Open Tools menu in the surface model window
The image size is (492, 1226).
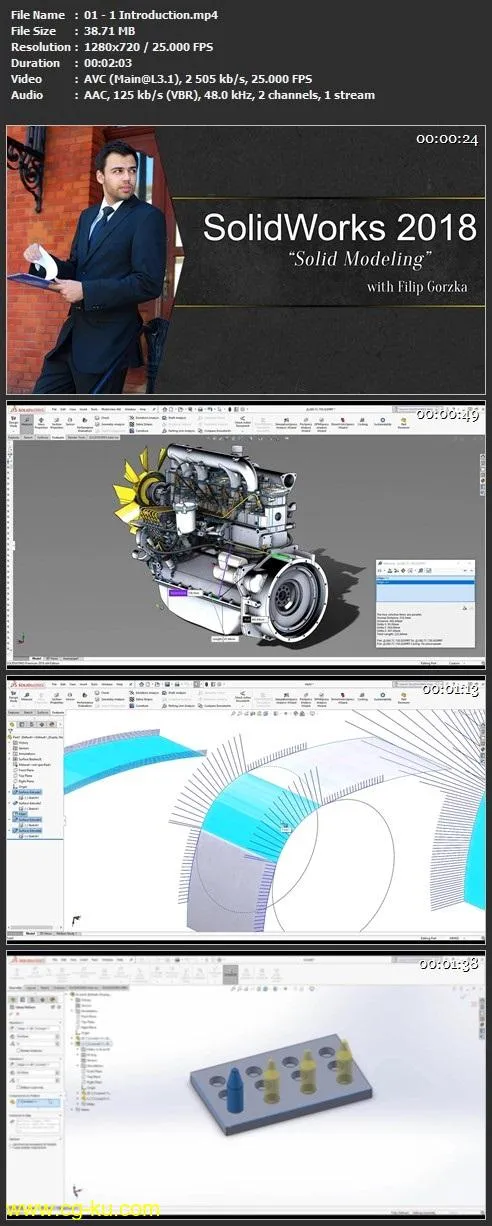[93, 684]
